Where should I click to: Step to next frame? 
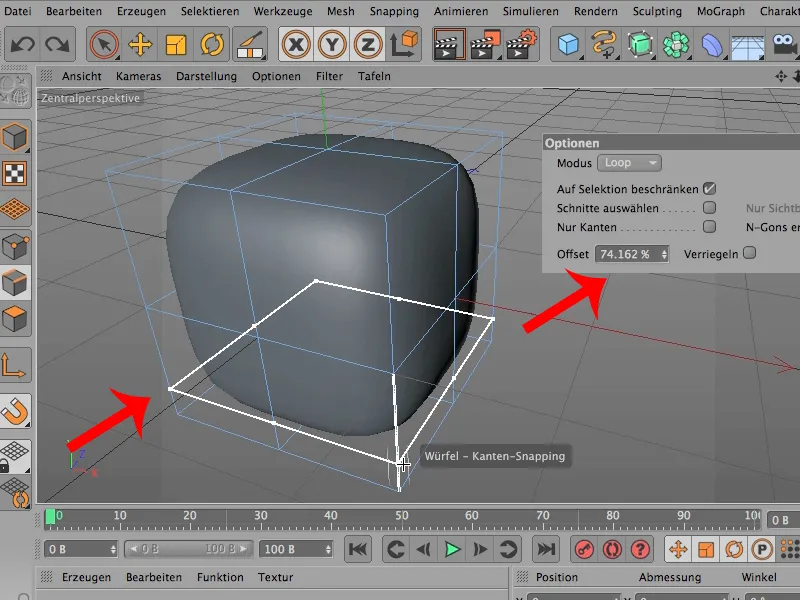click(x=480, y=549)
